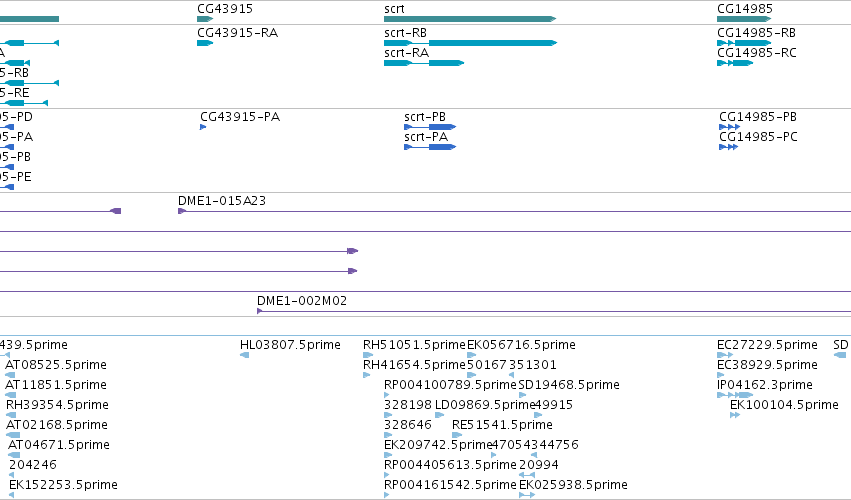The width and height of the screenshot is (851, 500).
Task: Select the CG43915-RA transcript arrow
Action: (x=205, y=43)
